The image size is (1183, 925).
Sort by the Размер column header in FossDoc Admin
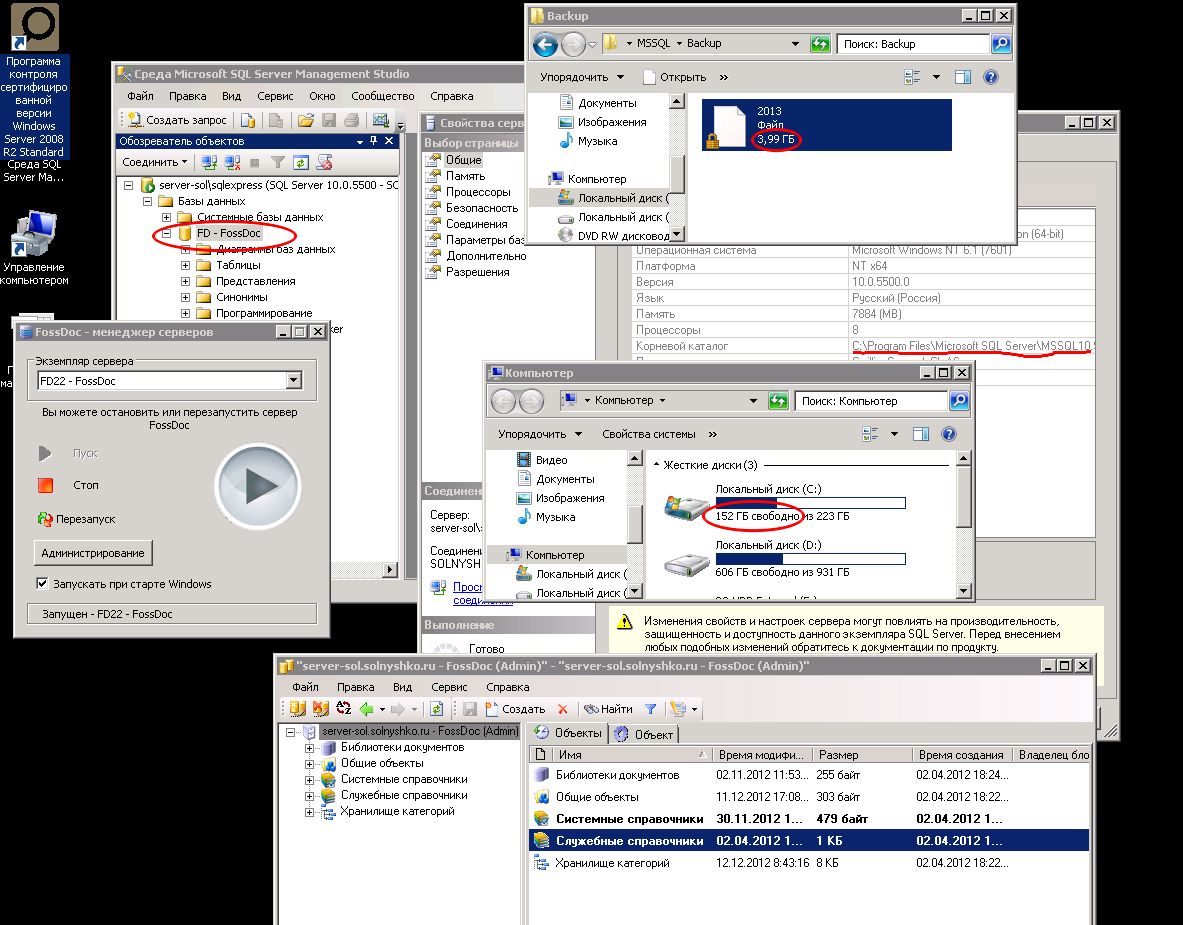[861, 754]
